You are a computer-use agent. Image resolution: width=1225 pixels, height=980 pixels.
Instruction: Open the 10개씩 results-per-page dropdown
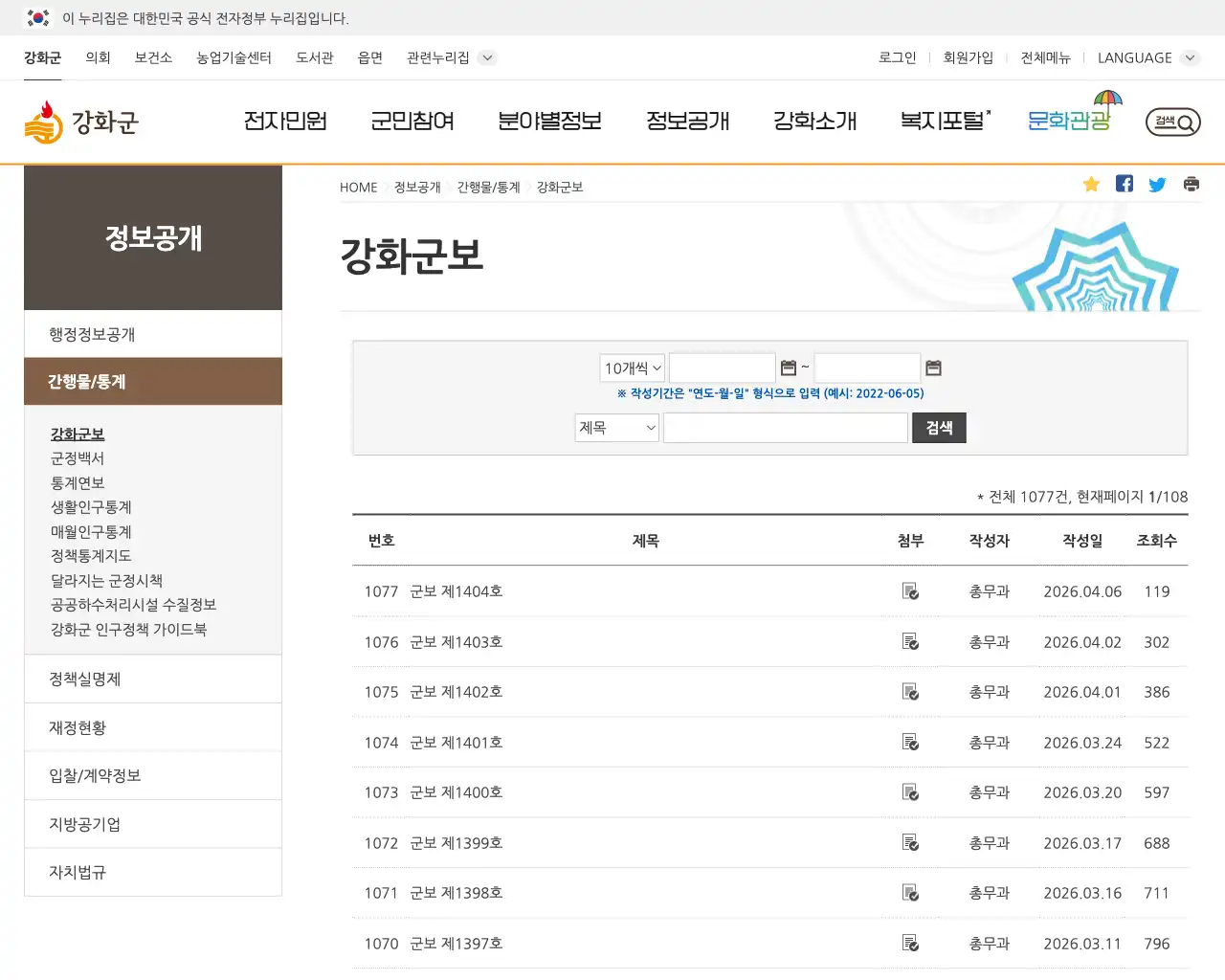(631, 367)
